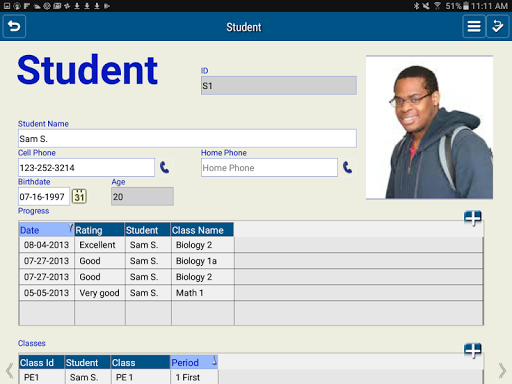Add a new Progress record

[x=473, y=218]
